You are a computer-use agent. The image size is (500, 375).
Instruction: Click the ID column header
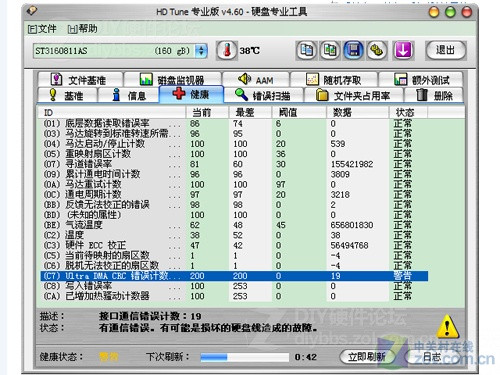(x=111, y=112)
